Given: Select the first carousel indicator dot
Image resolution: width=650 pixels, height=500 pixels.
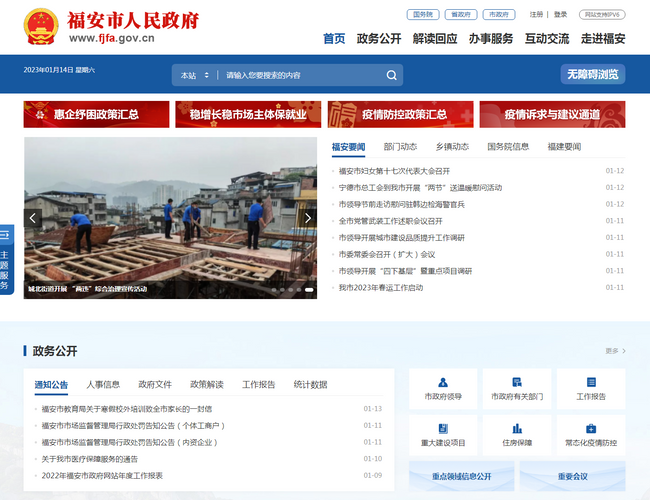Looking at the screenshot, I should [x=274, y=290].
